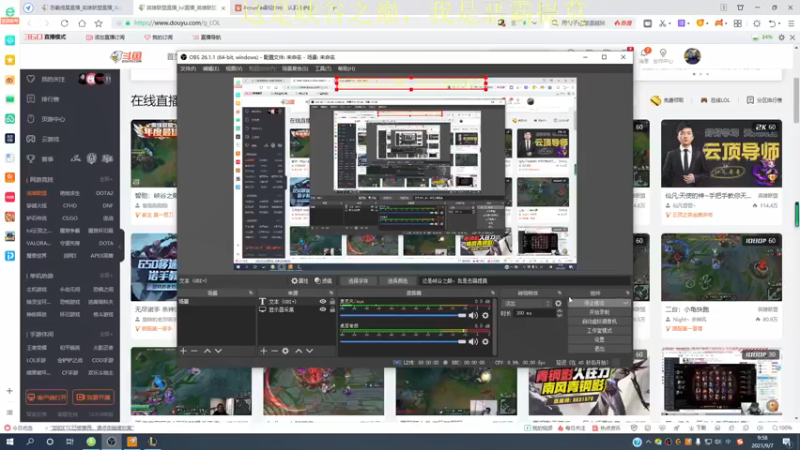Open Cloud Gaming gamepad icon in sidebar
This screenshot has width=800, height=450.
31,139
